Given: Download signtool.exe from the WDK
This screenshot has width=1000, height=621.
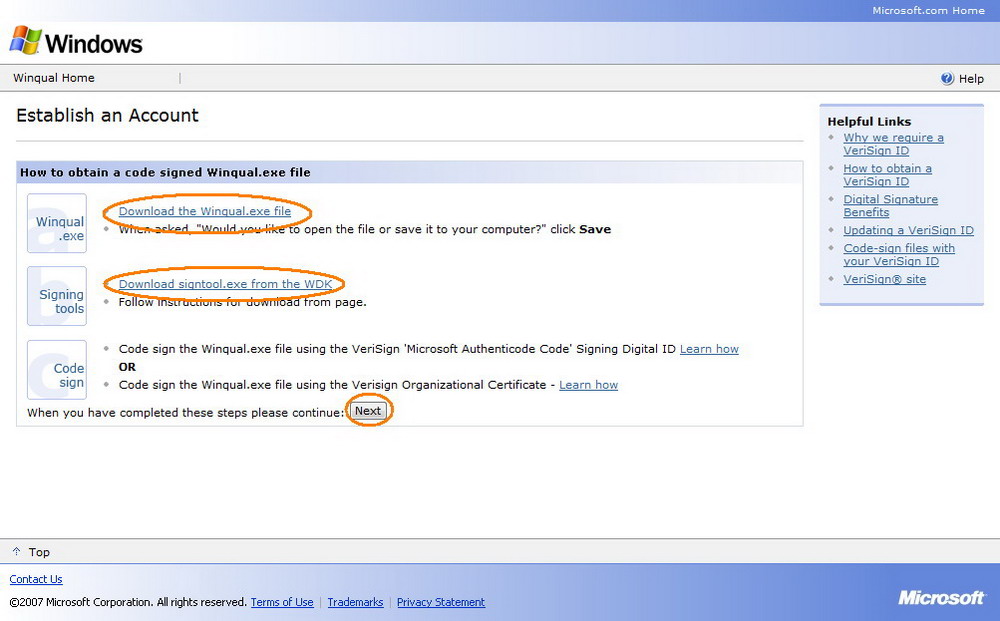Looking at the screenshot, I should point(225,284).
